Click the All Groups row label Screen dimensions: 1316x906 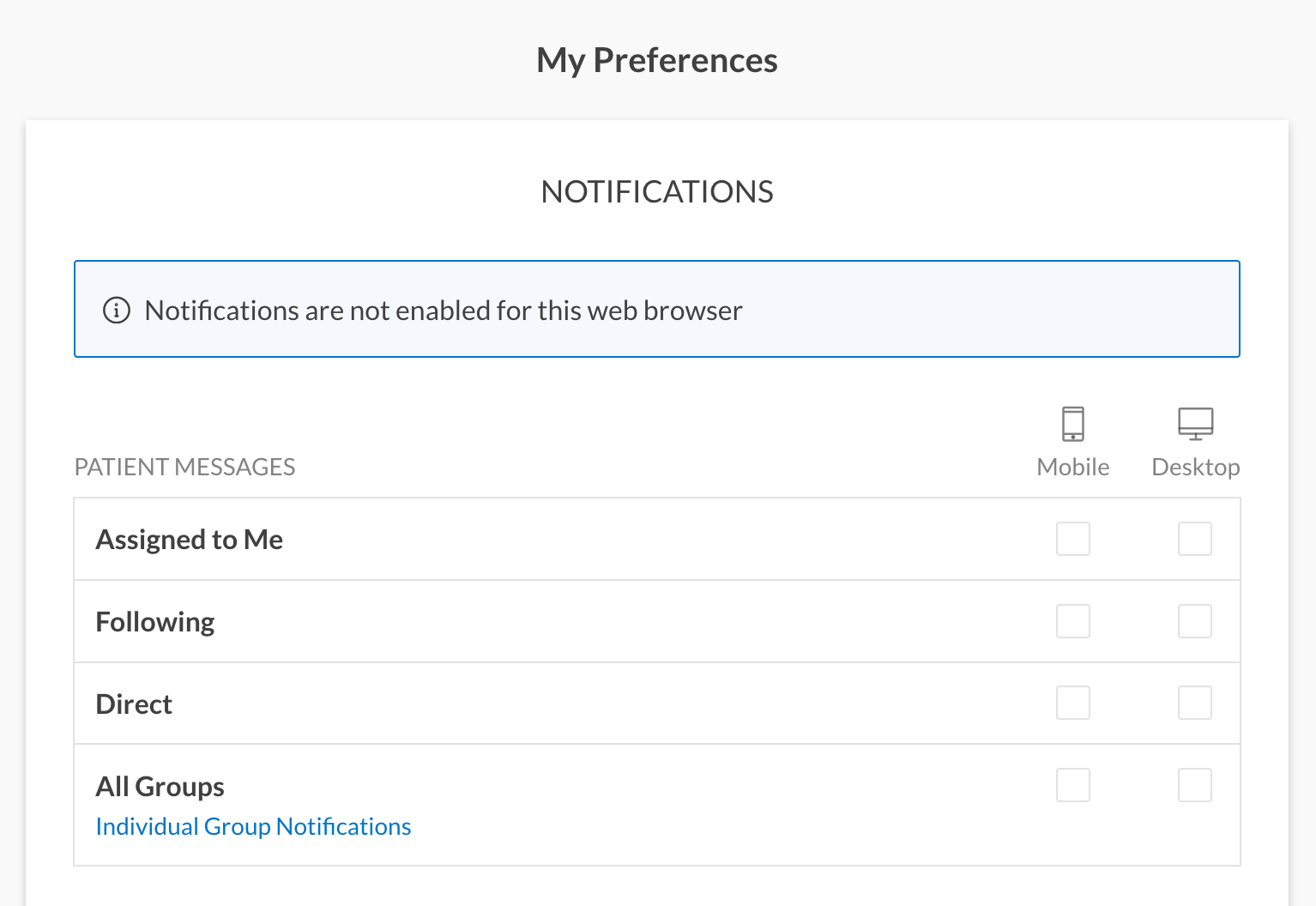pos(160,787)
